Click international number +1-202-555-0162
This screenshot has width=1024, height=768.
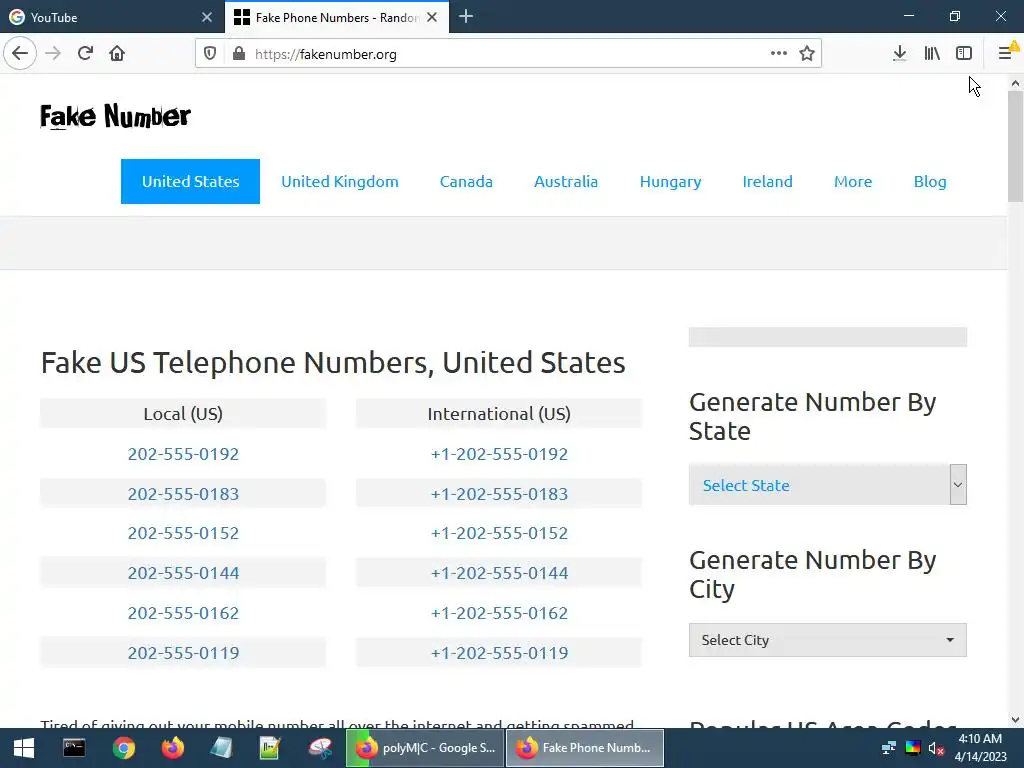[500, 613]
